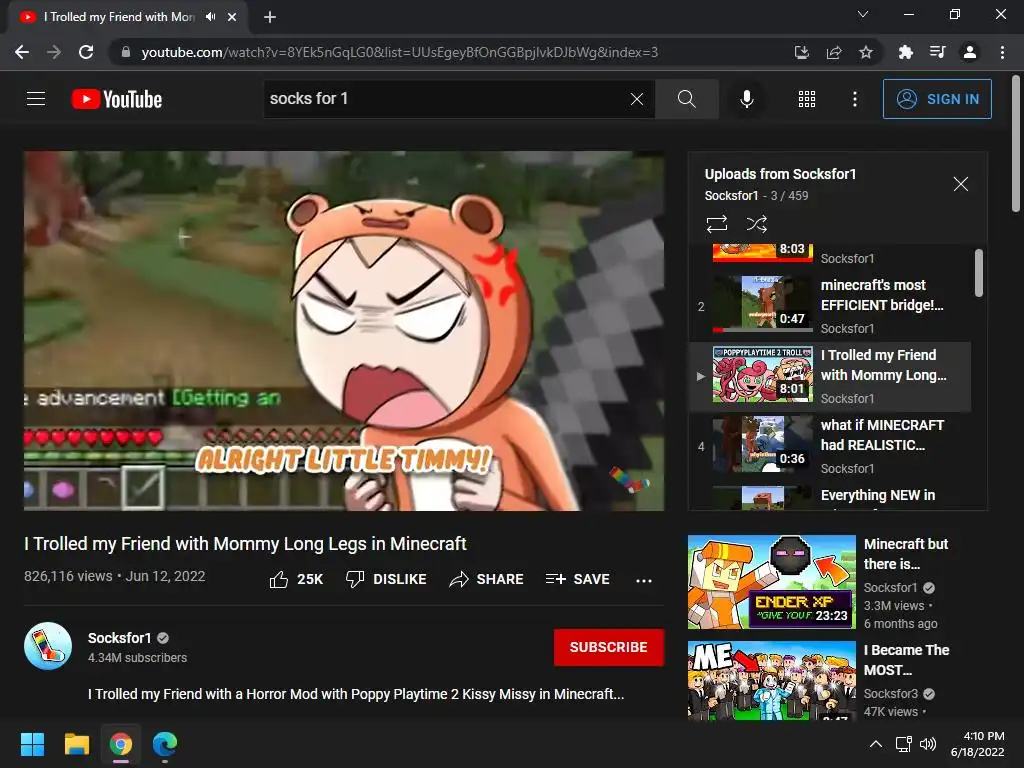Open media controls icon in Chrome toolbar

(x=937, y=52)
